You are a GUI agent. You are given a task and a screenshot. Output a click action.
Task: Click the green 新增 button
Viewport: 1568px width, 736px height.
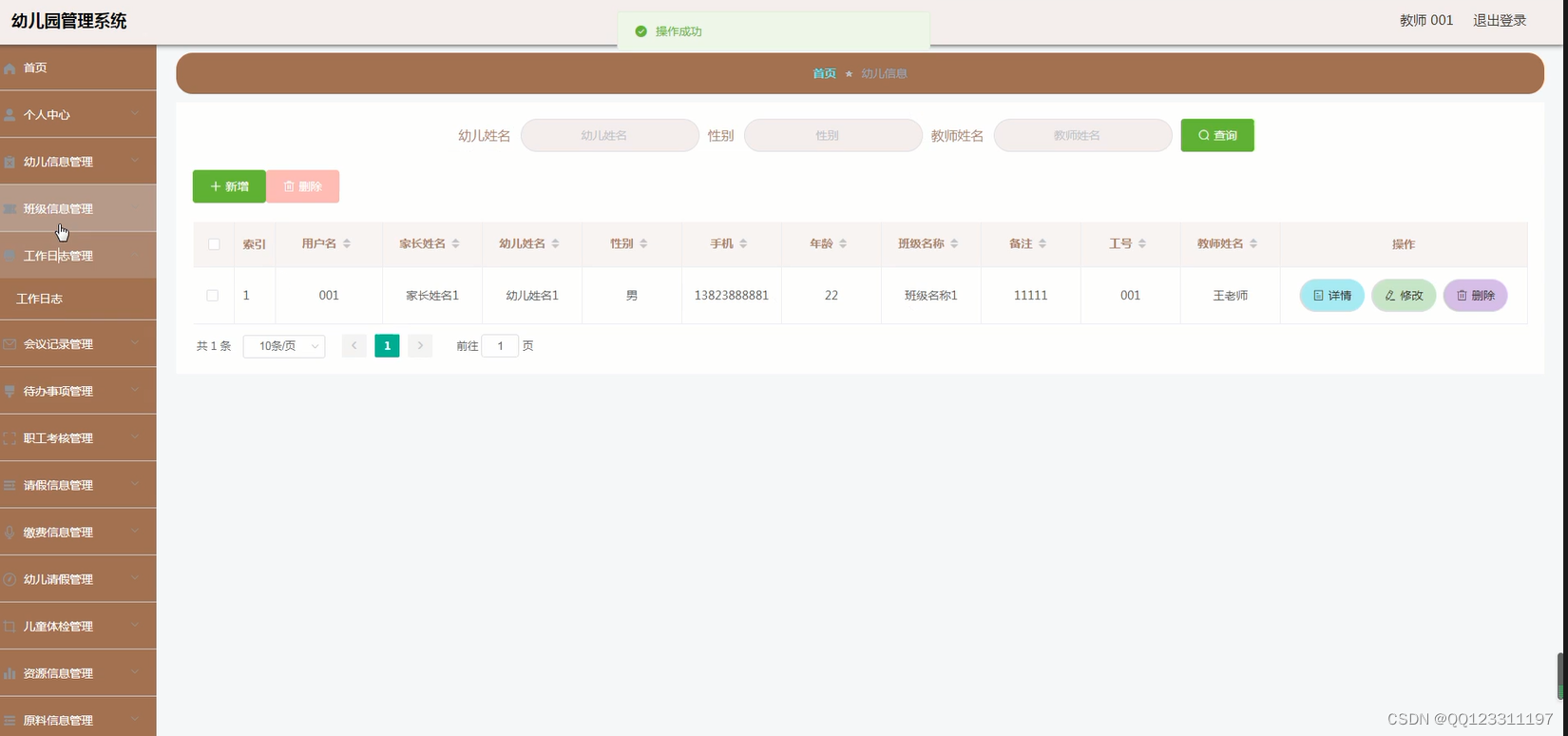tap(229, 186)
